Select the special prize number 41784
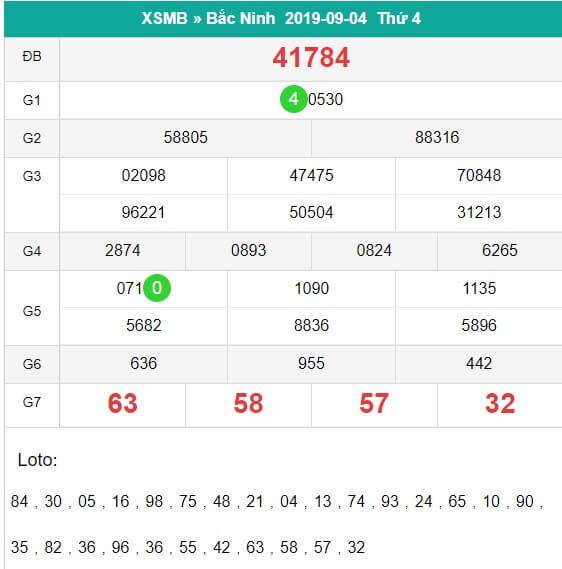 pos(311,58)
